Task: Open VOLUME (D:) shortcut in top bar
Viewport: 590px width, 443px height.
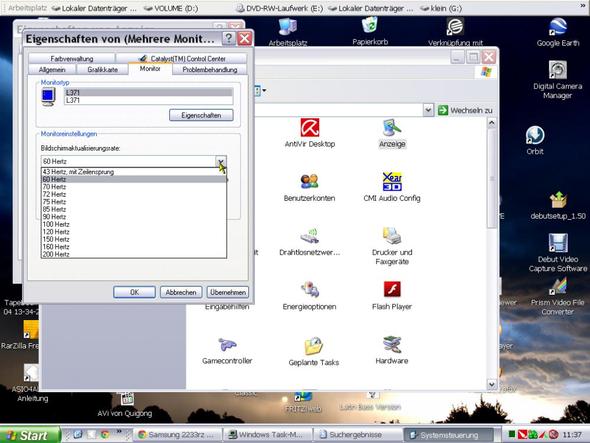Action: click(171, 8)
